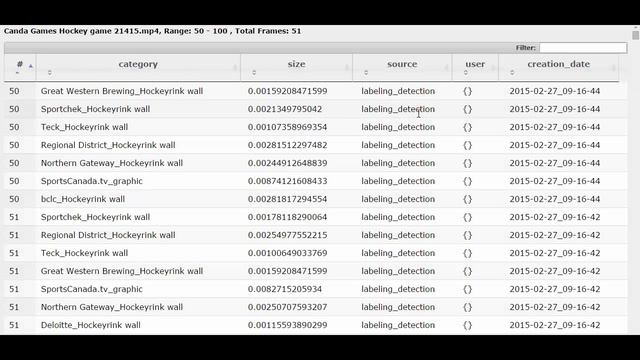Image resolution: width=640 pixels, height=360 pixels.
Task: Select frame 51 Regional District_Hockeyrink wall cell
Action: (x=108, y=235)
